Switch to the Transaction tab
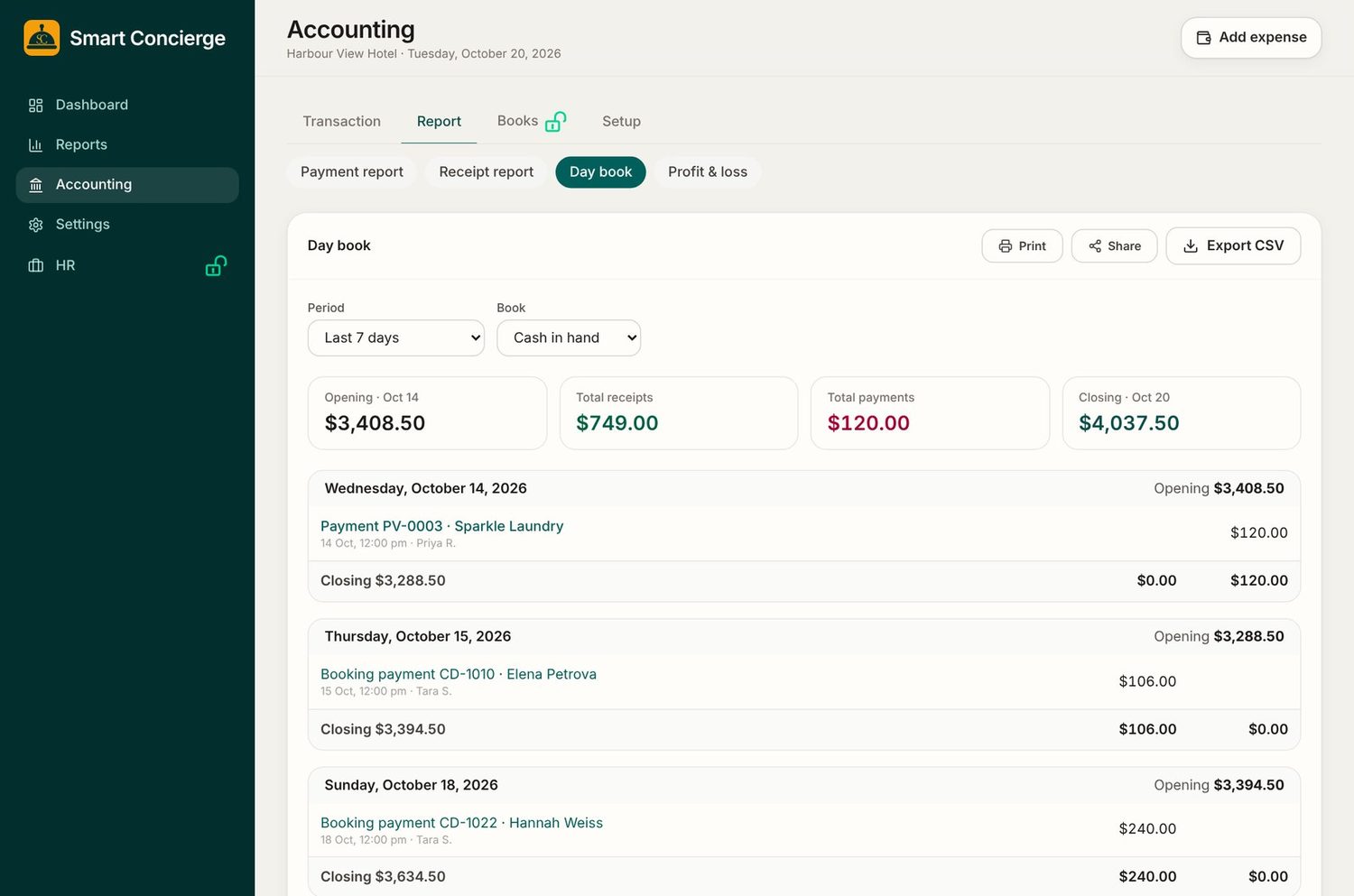The image size is (1354, 896). 342,122
